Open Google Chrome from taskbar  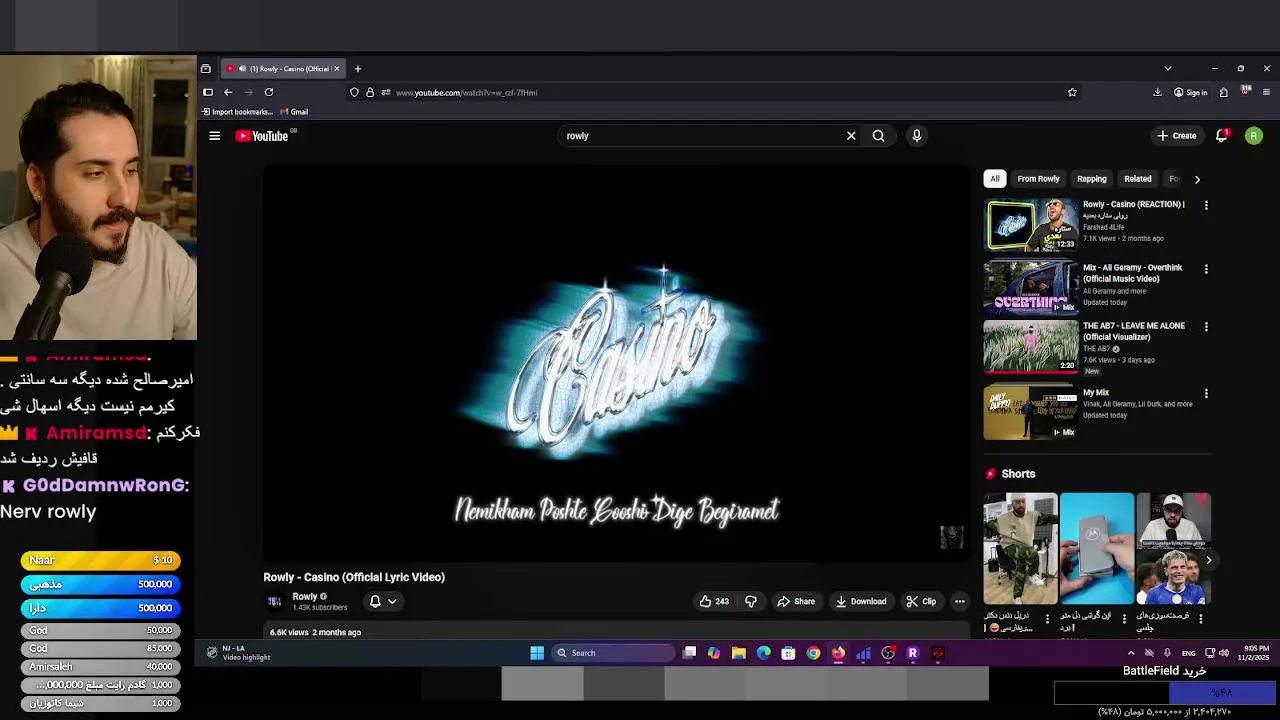click(x=813, y=653)
